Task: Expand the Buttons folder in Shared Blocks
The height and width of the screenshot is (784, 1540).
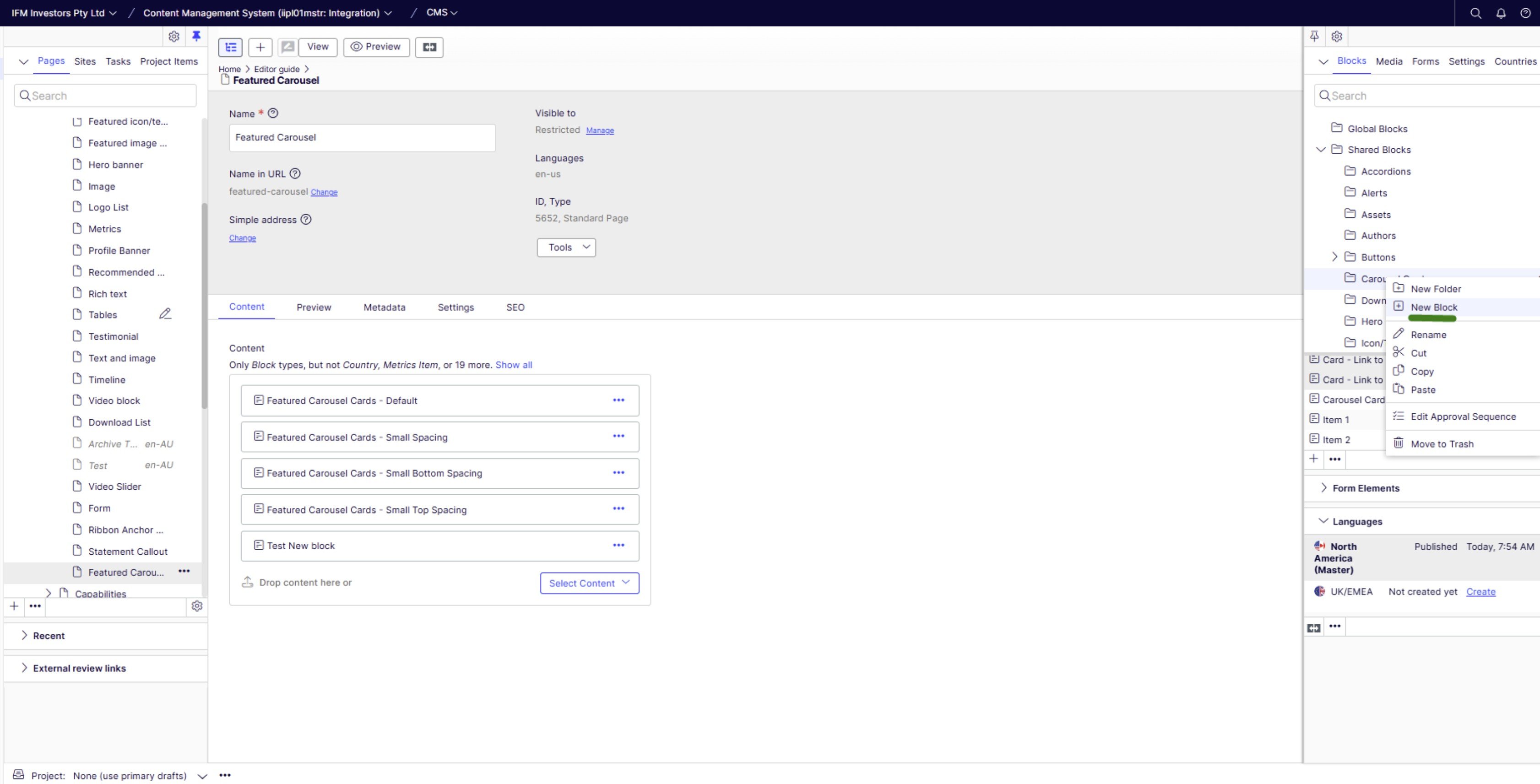Action: [x=1334, y=257]
